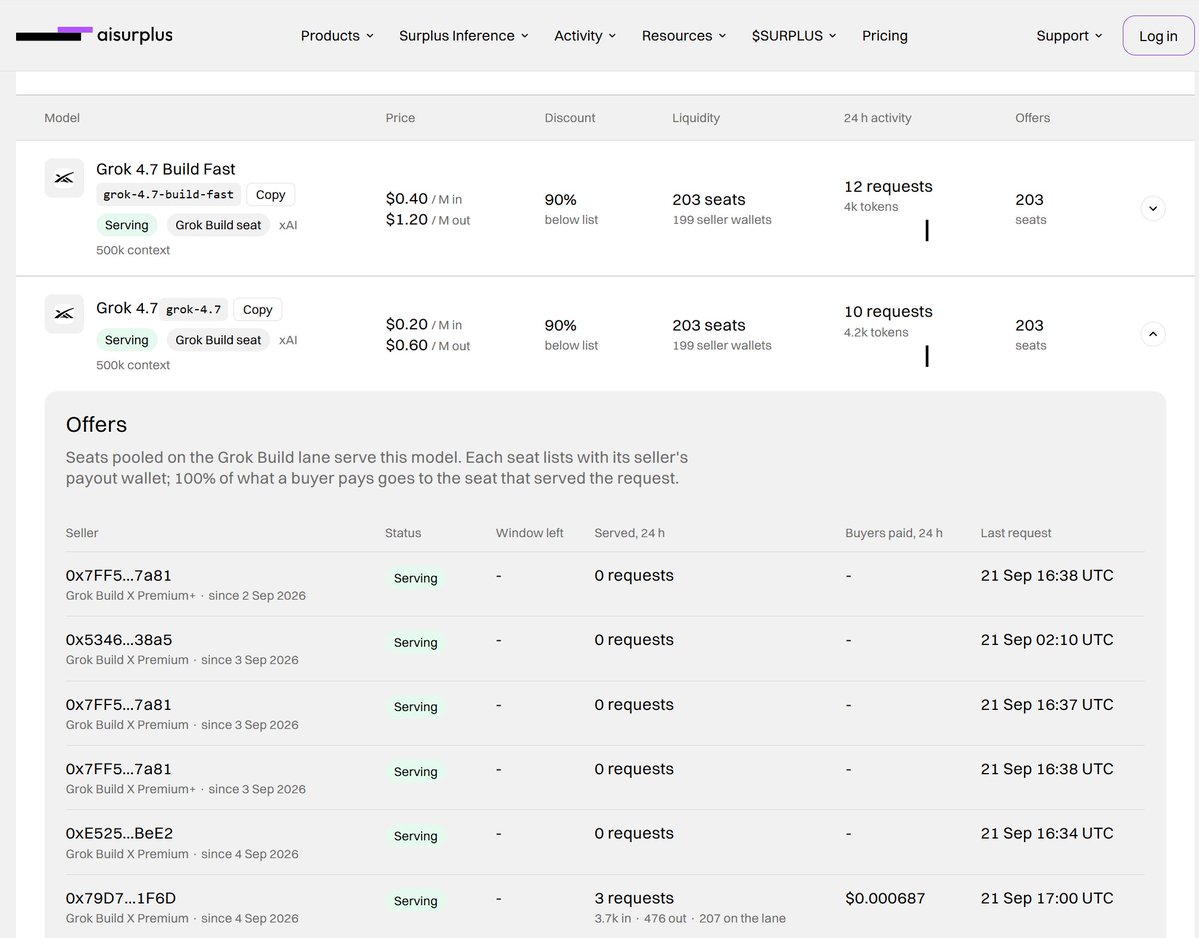Collapse the Grok 4.7 offers chevron
This screenshot has height=938, width=1199.
pos(1152,334)
